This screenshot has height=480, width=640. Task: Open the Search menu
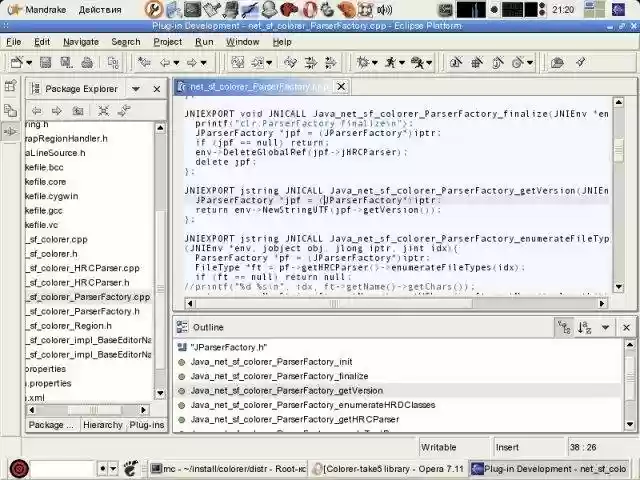tap(126, 42)
